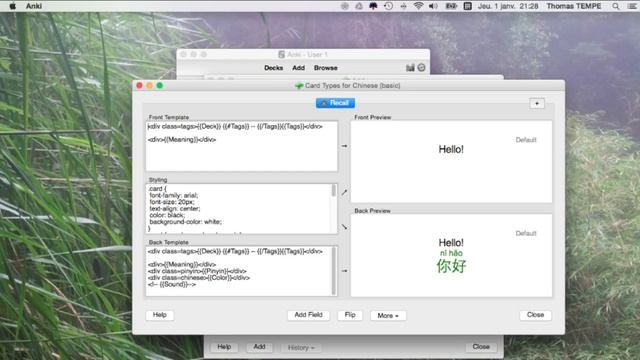Click the Back Template scrollbar
Image resolution: width=640 pixels, height=360 pixels.
(x=334, y=271)
